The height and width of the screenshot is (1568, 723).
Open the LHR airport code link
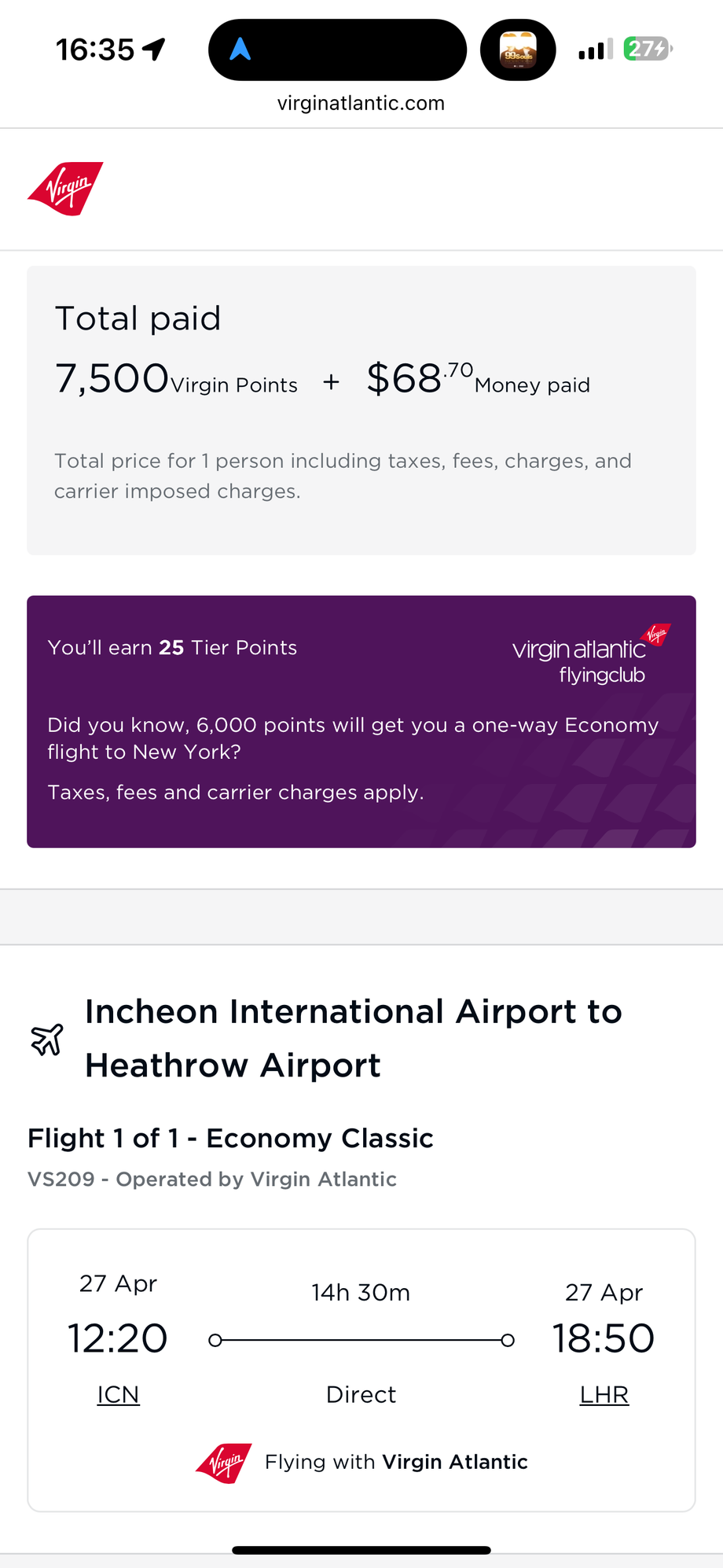click(604, 1394)
